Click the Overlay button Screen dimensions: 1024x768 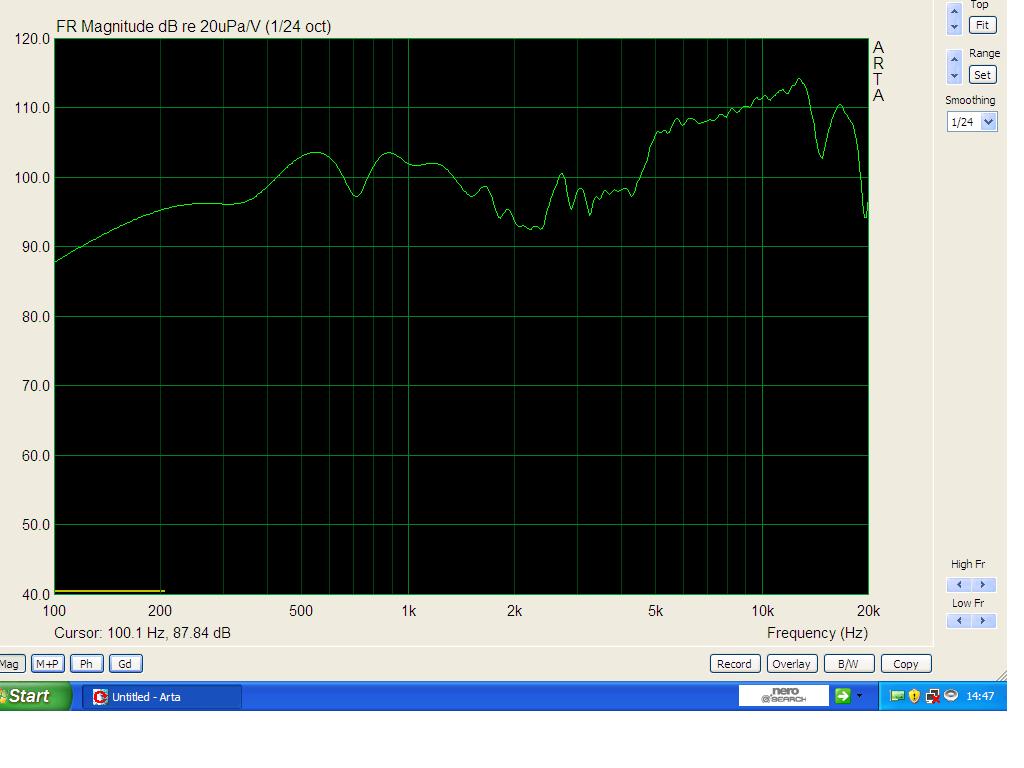(x=792, y=664)
